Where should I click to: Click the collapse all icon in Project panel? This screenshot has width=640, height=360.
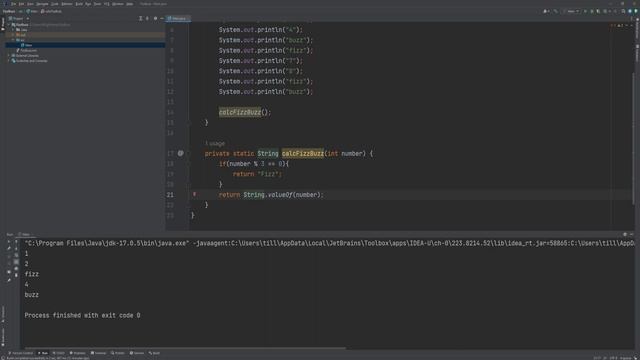tap(147, 18)
